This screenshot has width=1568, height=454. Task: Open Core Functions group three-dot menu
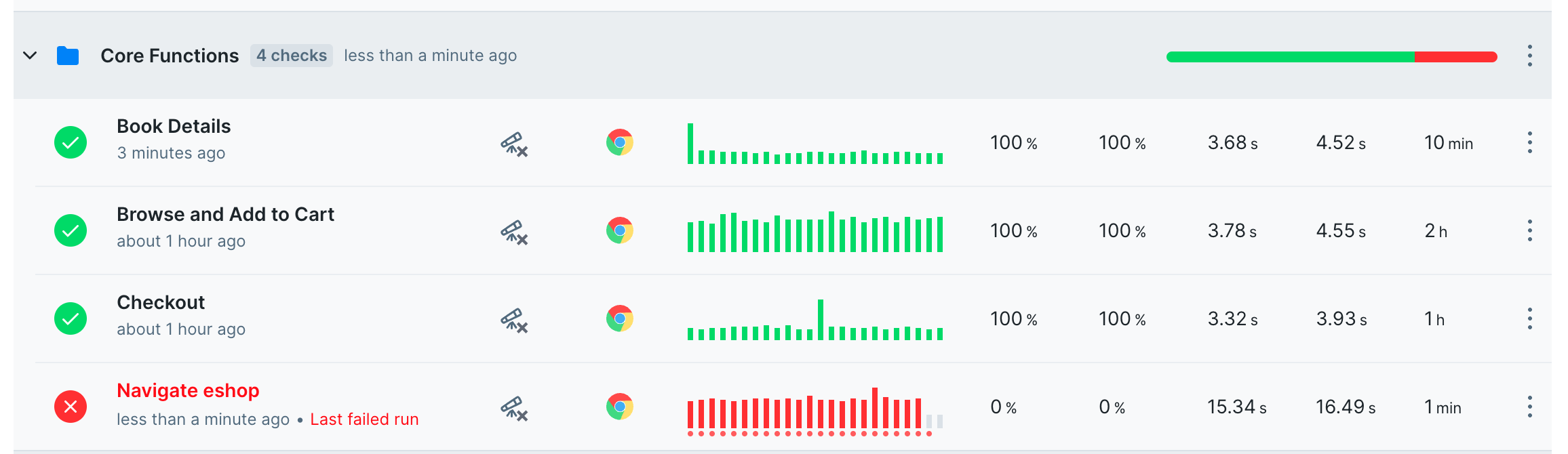tap(1529, 56)
